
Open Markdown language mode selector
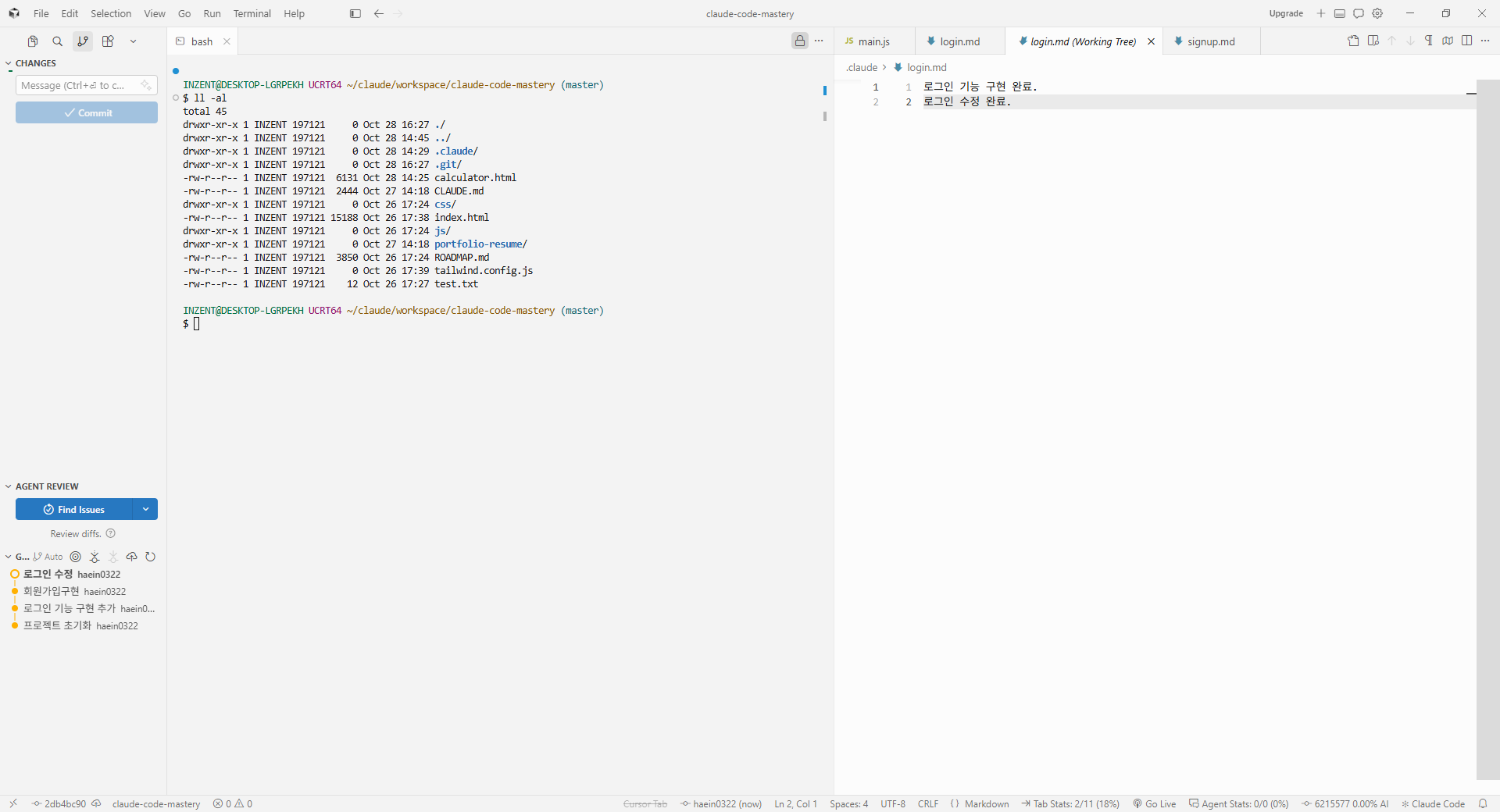click(987, 803)
